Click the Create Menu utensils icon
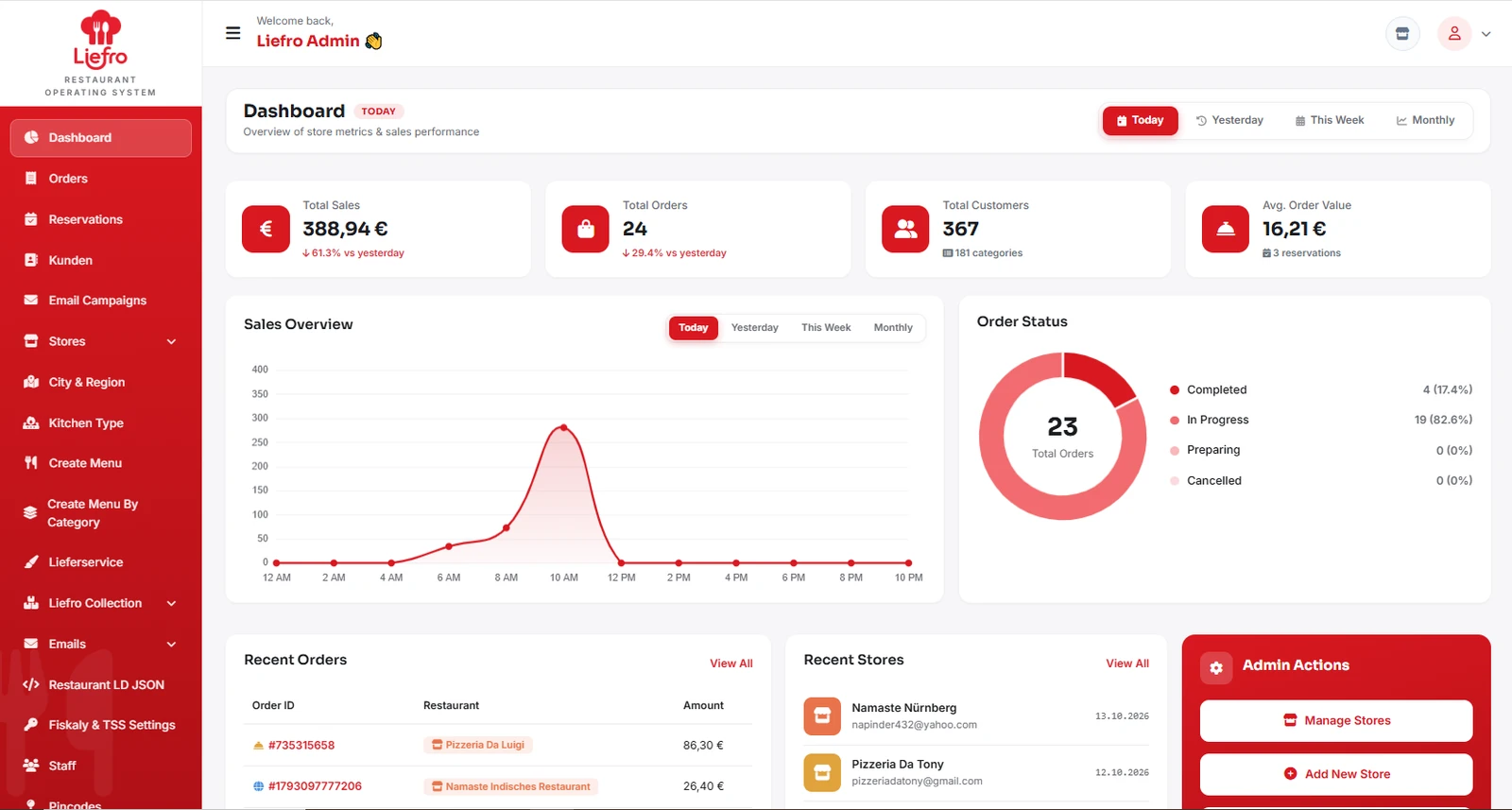1512x810 pixels. click(31, 463)
